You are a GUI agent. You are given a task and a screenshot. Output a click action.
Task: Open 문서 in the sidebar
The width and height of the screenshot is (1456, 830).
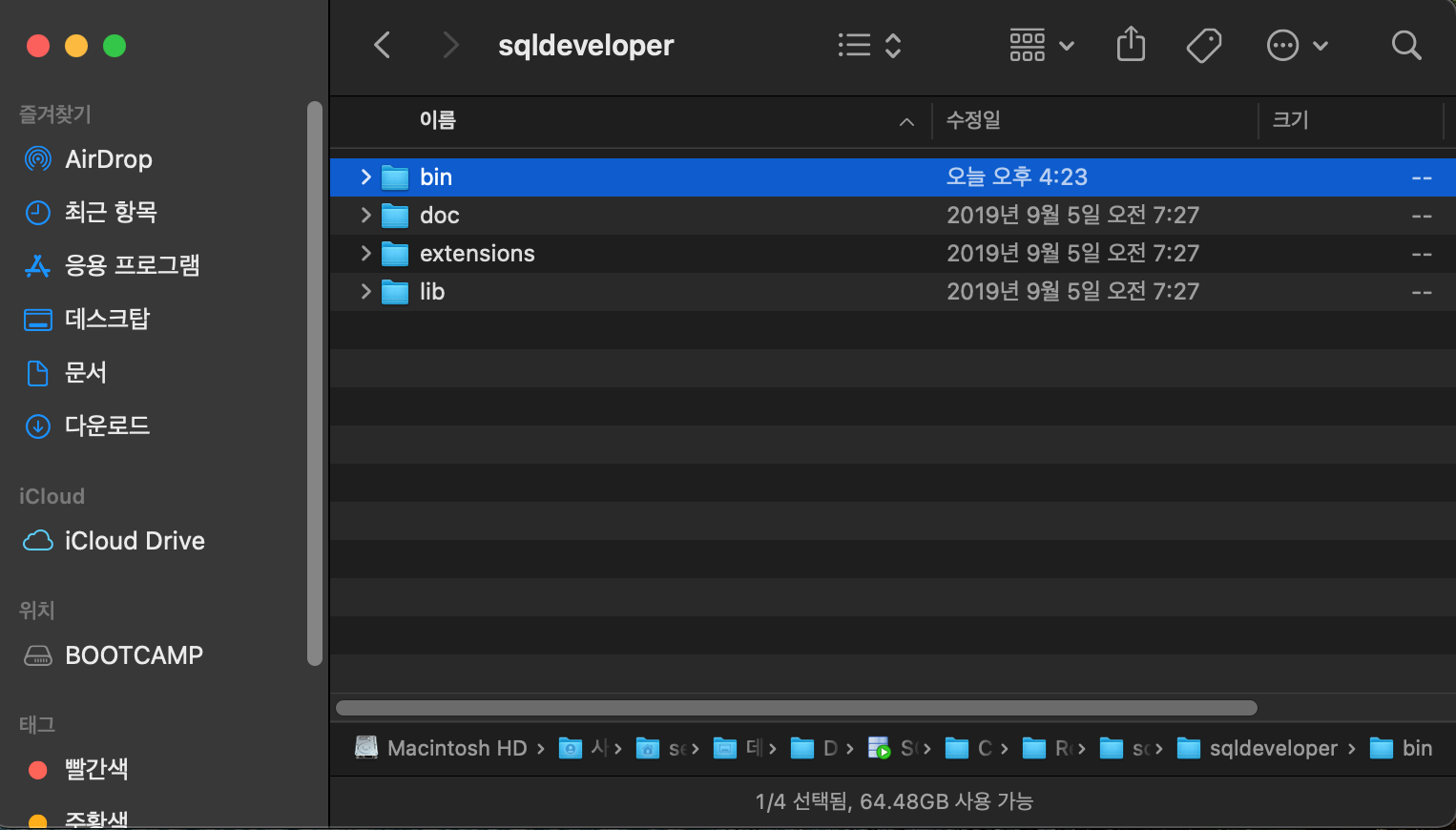[x=65, y=372]
